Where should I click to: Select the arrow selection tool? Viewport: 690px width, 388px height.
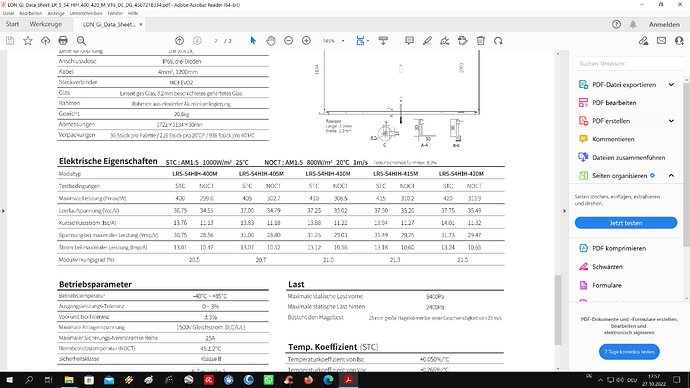pyautogui.click(x=253, y=41)
